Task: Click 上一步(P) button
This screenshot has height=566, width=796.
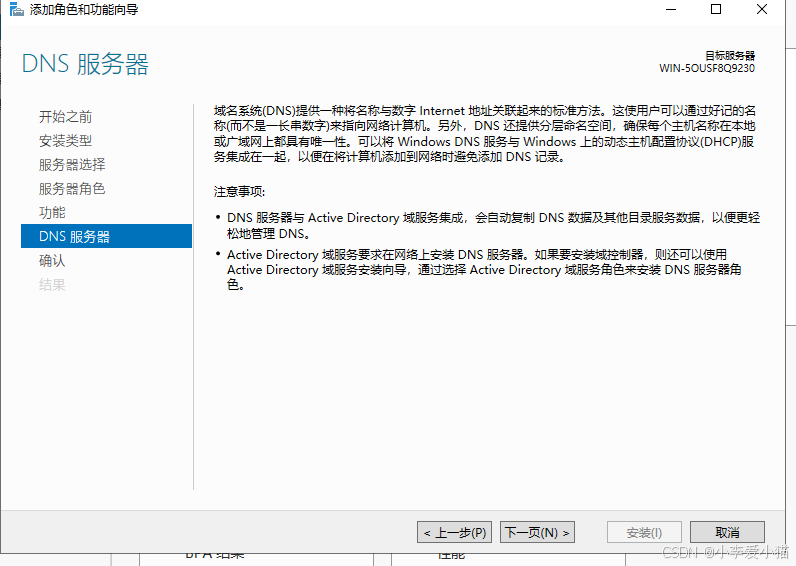Action: 454,532
